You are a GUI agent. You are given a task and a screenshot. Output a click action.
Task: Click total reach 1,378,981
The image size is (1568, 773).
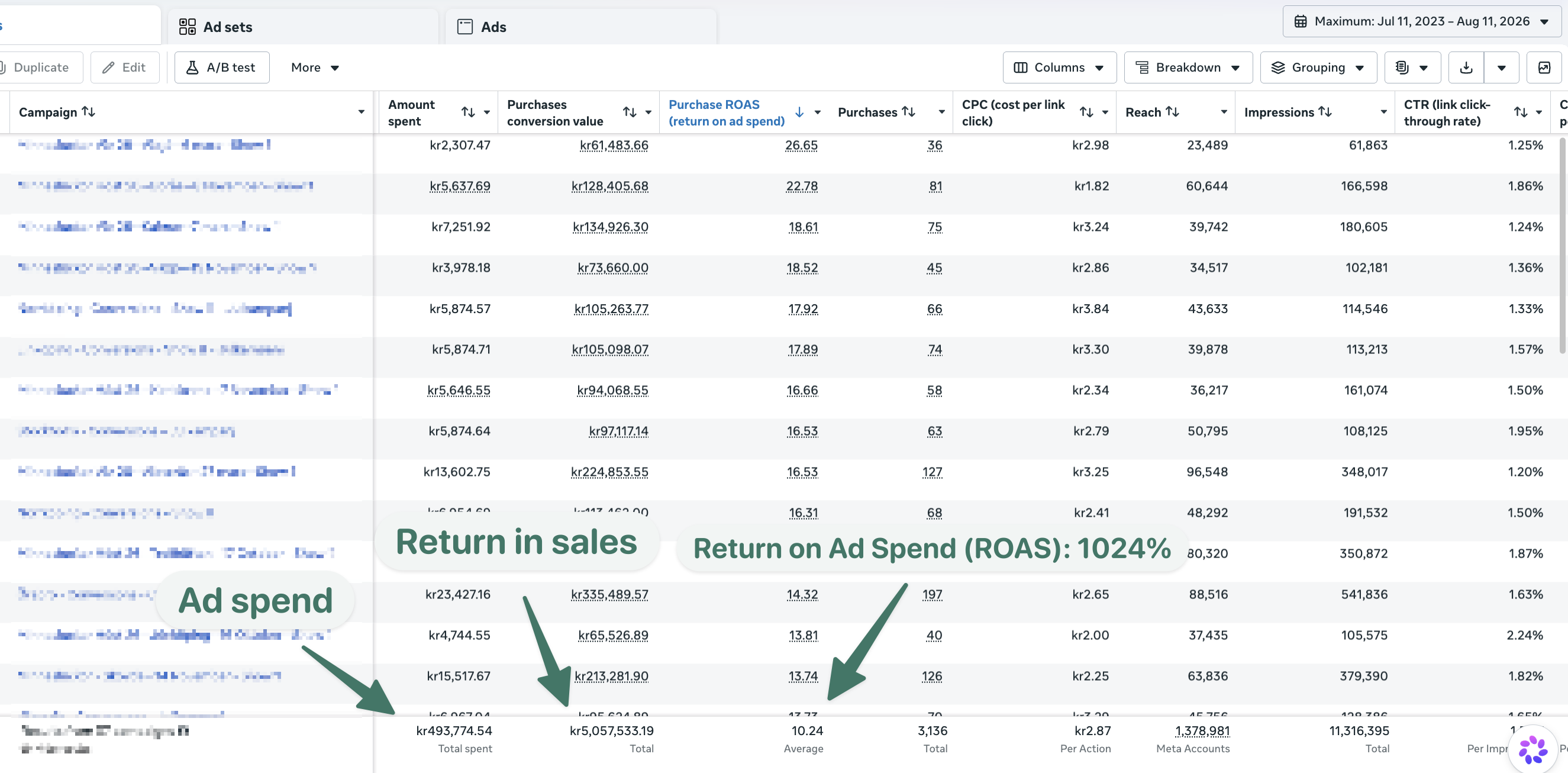coord(1202,731)
